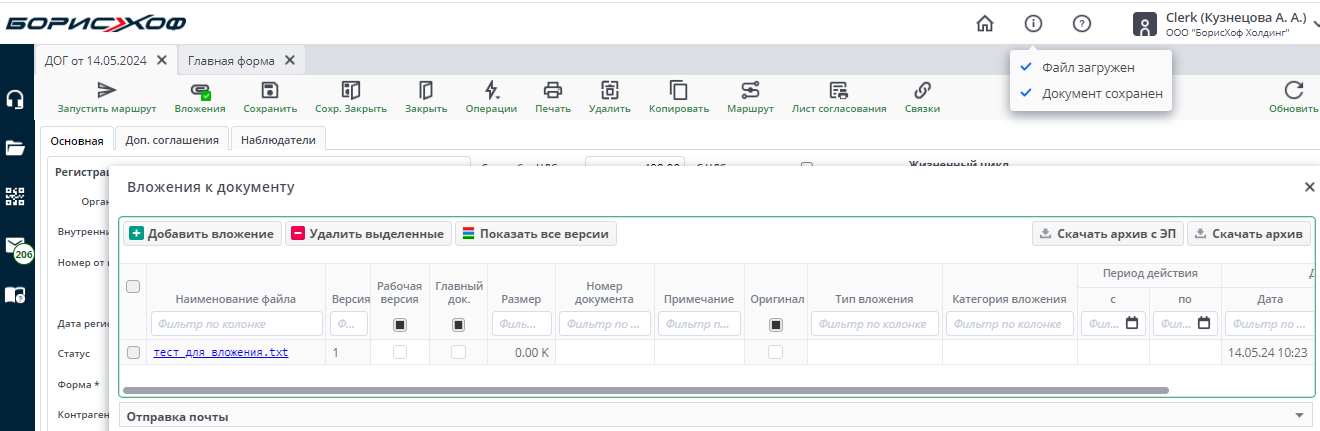Click the Запустить маршрут toolbar icon
The image size is (1320, 431).
pos(107,90)
